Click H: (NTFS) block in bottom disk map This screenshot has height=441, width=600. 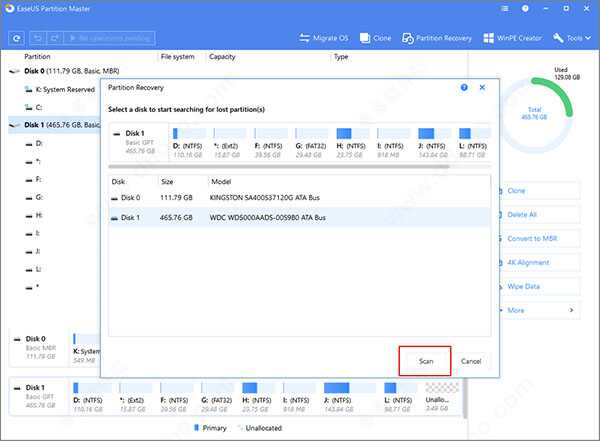click(x=258, y=397)
